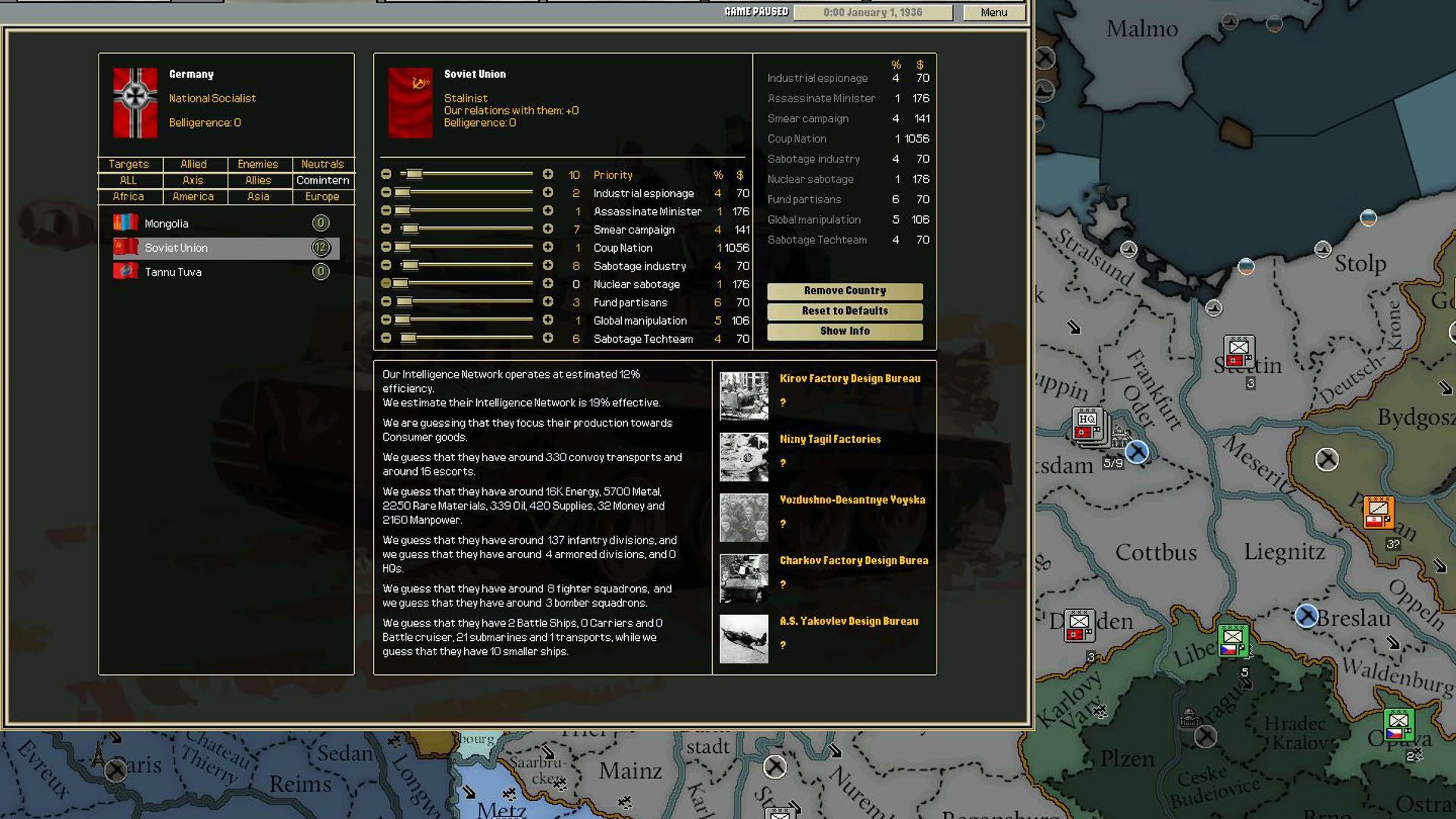Adjust the Smear campaign slider track

coord(466,229)
